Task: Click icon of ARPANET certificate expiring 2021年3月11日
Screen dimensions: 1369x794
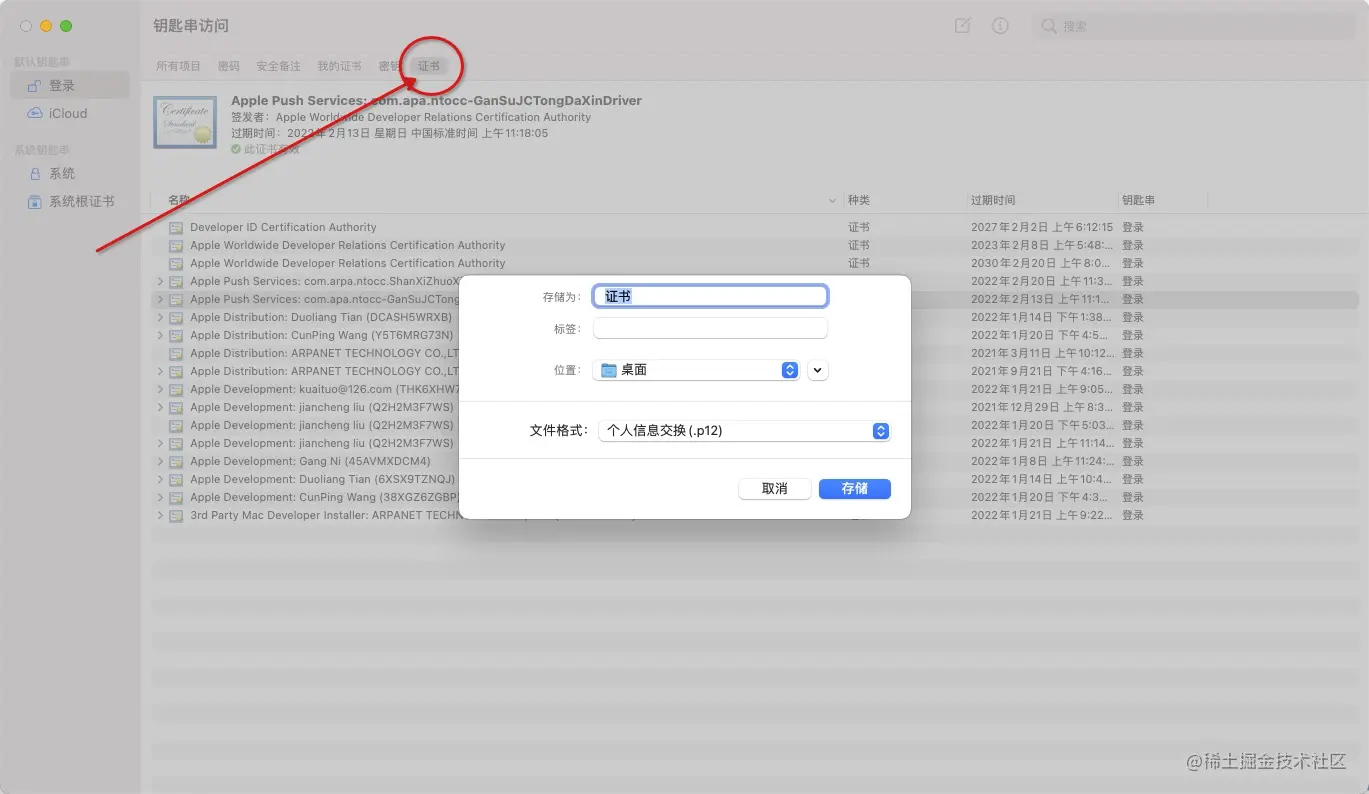Action: (x=176, y=353)
